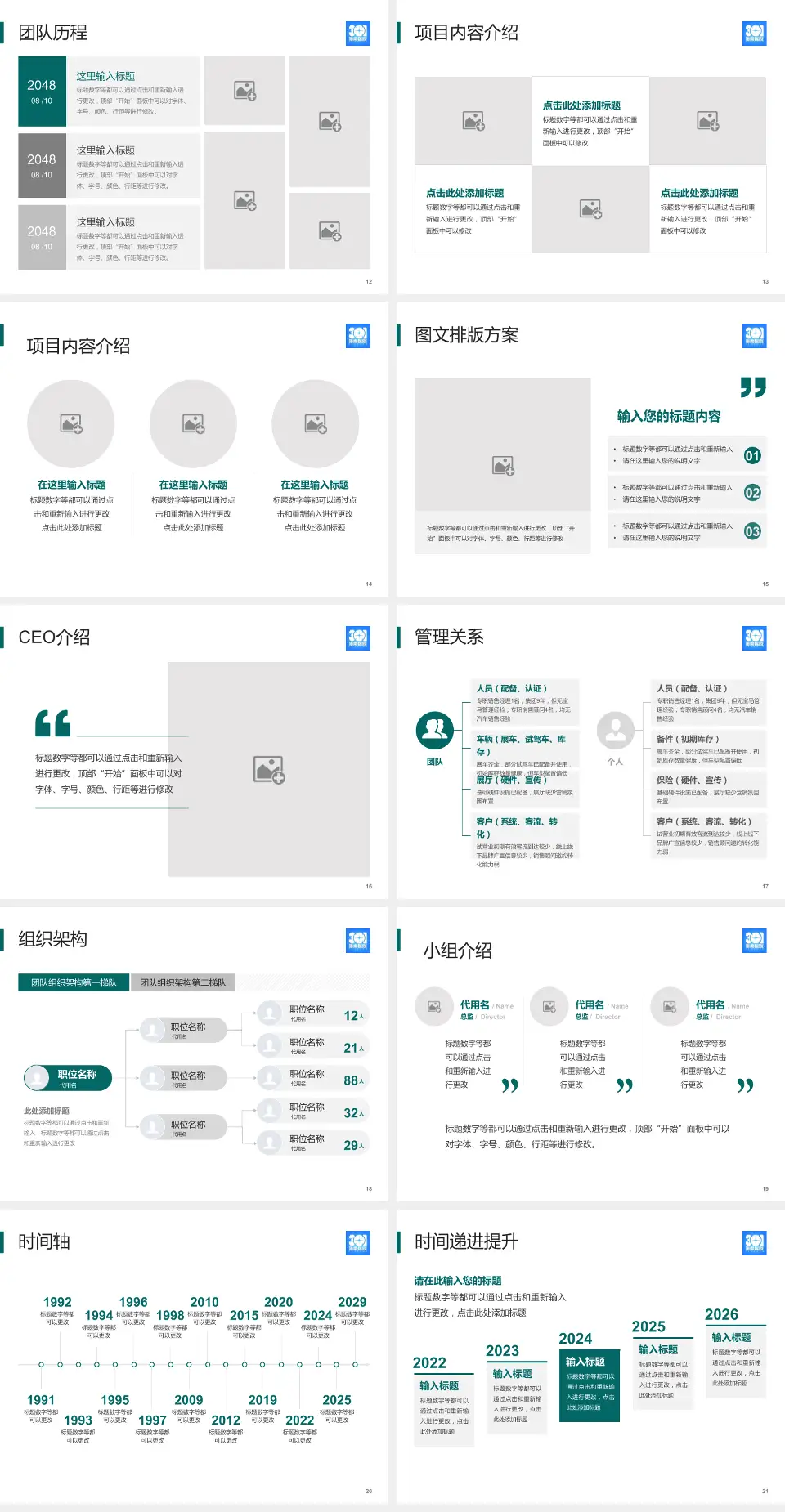Click the image placeholder icon on CEO介绍 slide
This screenshot has height=1512, width=785.
pos(269,770)
